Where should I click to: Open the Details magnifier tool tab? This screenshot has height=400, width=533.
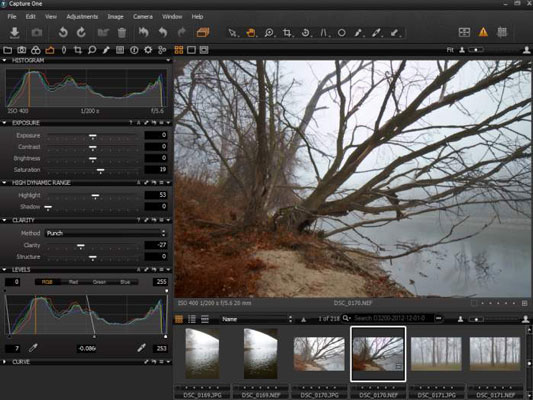92,50
